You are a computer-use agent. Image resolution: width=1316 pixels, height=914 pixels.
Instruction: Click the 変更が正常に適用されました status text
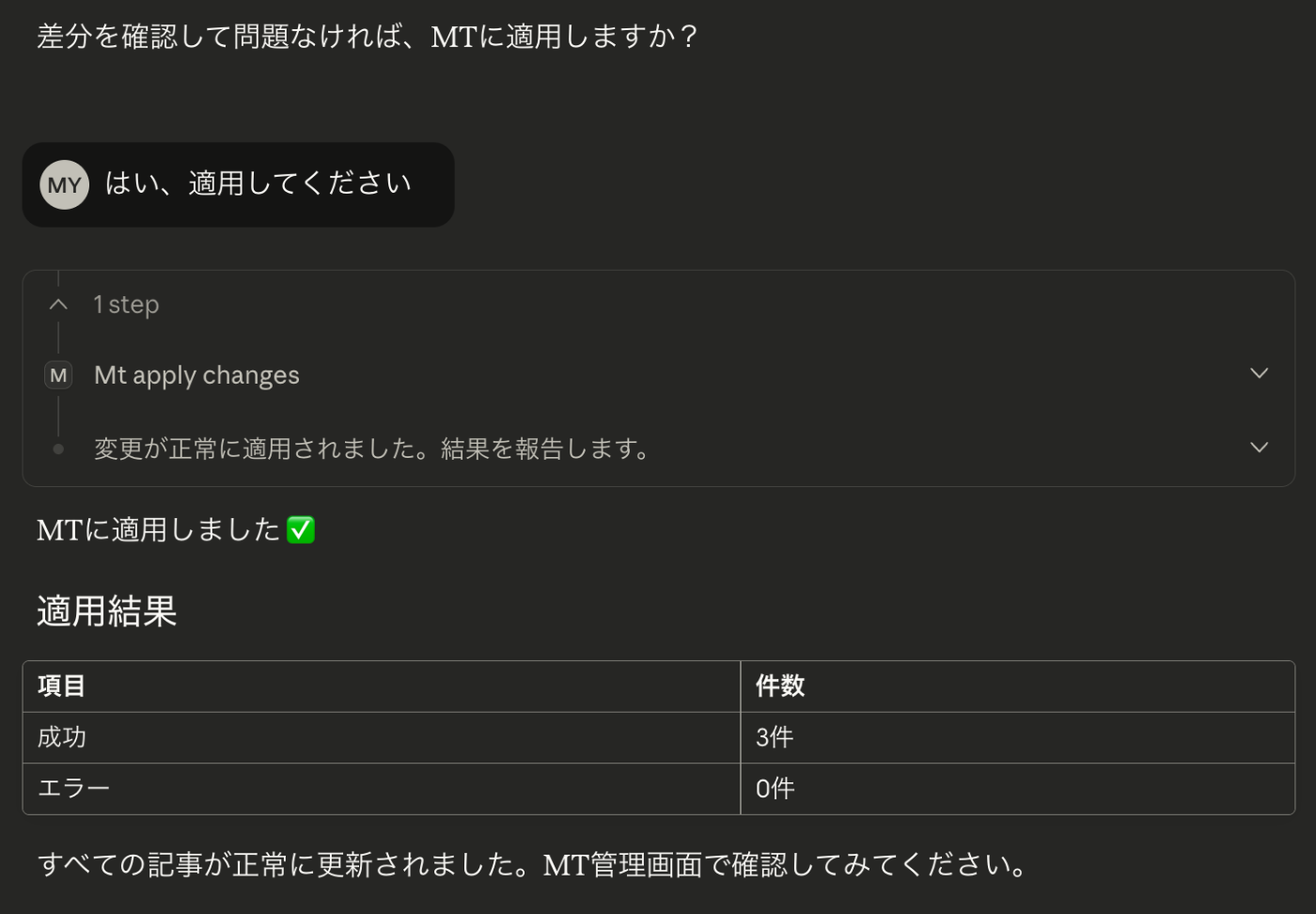(x=373, y=449)
